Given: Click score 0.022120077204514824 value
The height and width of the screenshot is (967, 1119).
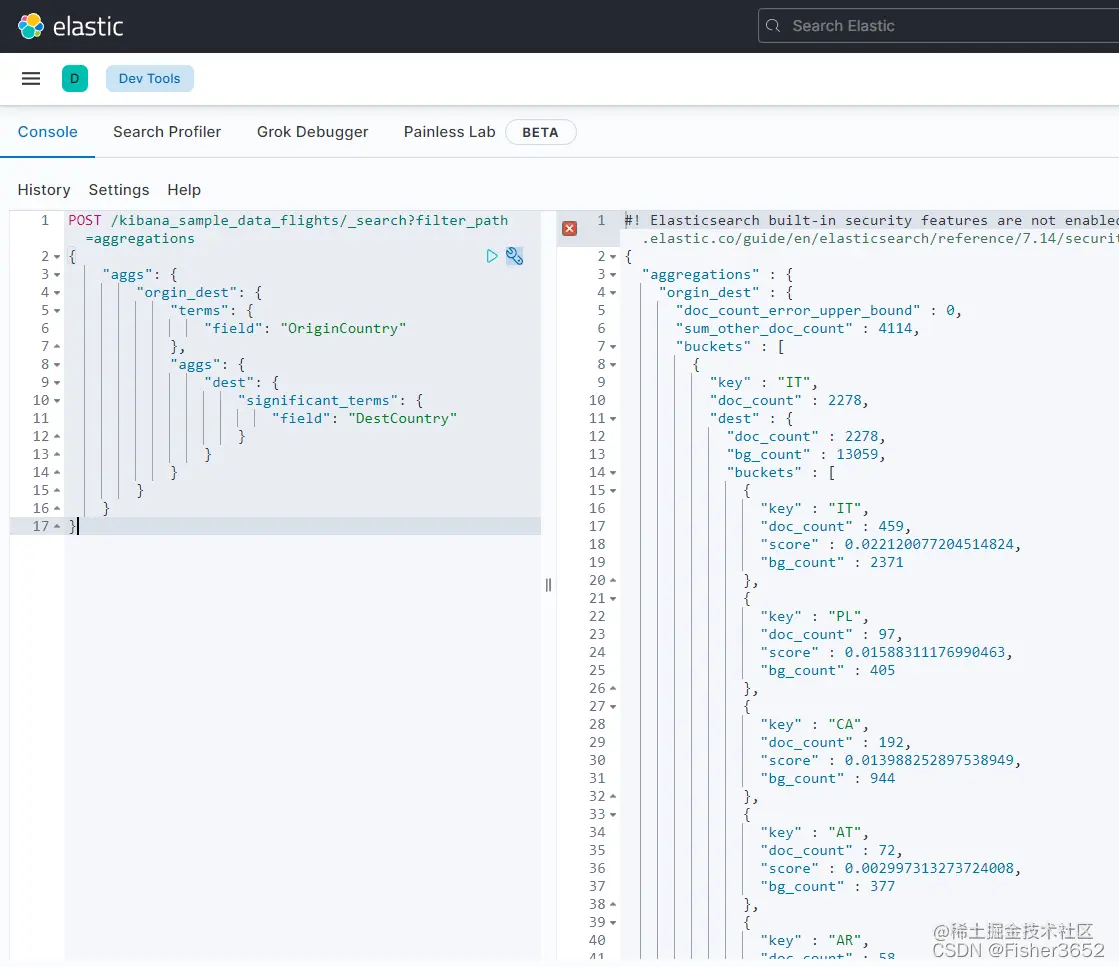Looking at the screenshot, I should 929,545.
